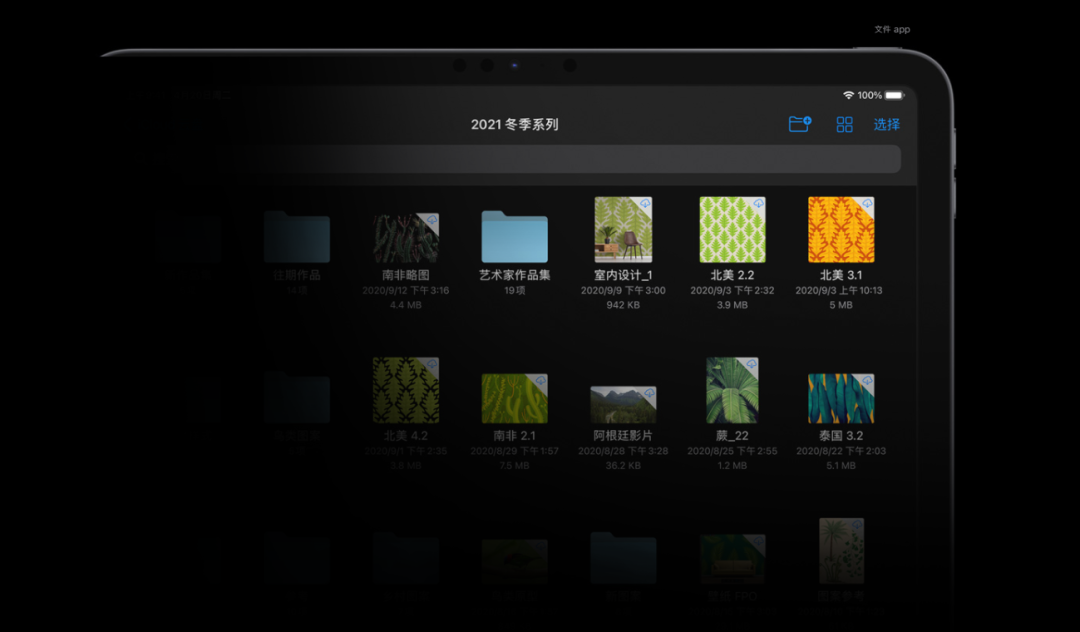
Task: Click the 北美 3.1 file name
Action: (841, 275)
